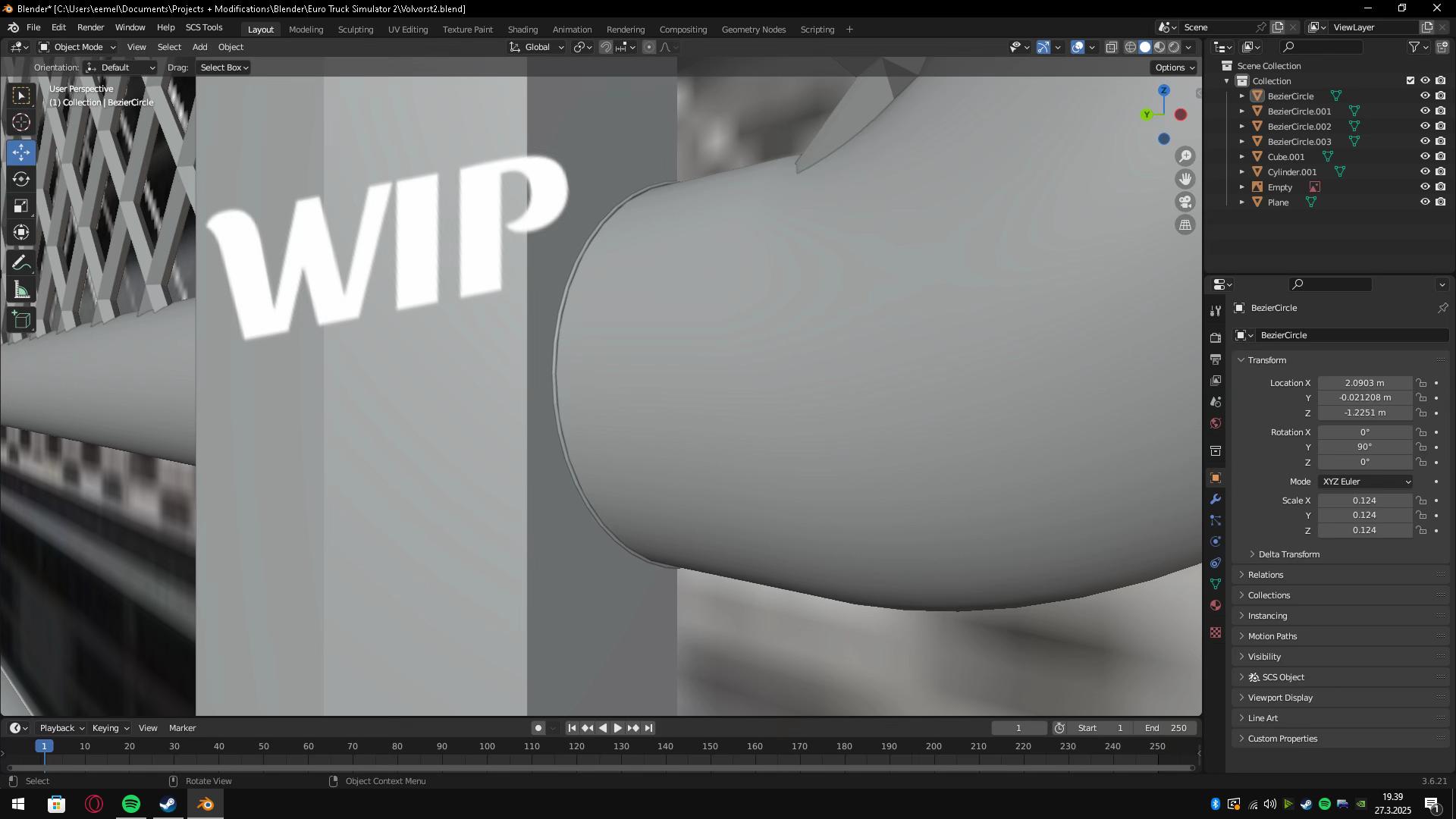Screen dimensions: 1456x819
Task: Click the Scale X value field
Action: [1364, 500]
